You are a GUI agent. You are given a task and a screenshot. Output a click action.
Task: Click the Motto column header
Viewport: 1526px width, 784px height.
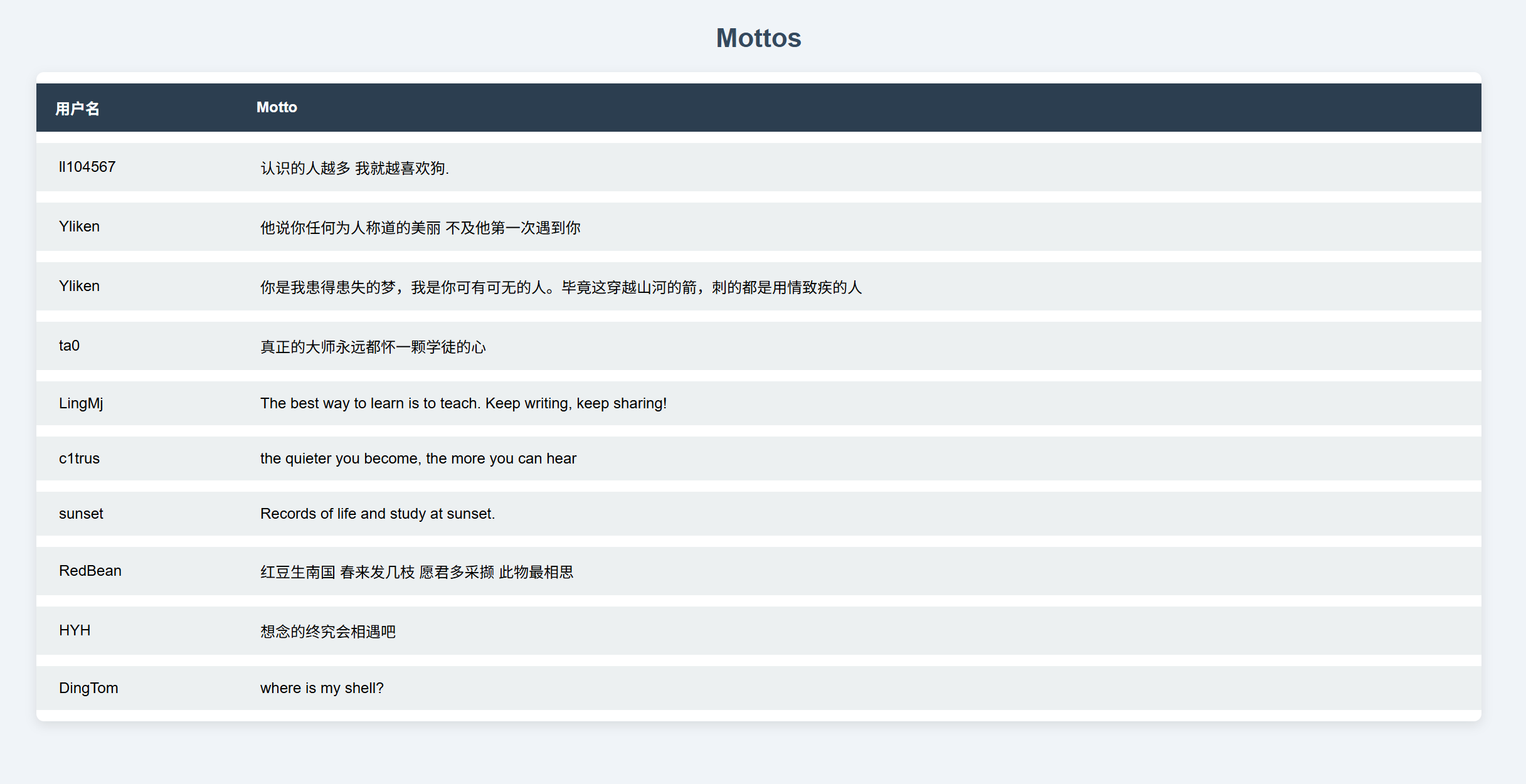(x=277, y=107)
